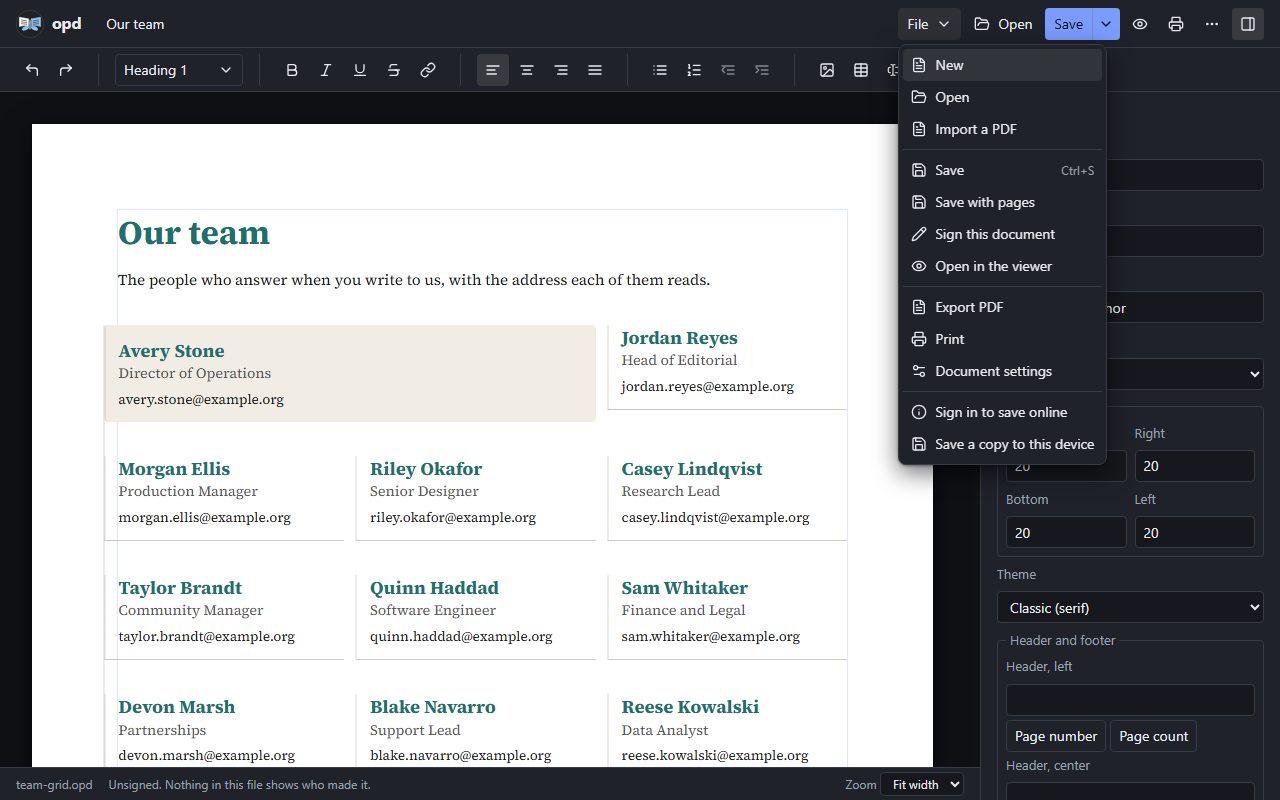Collapse the File dropdown menu button
This screenshot has height=800, width=1280.
tap(929, 24)
